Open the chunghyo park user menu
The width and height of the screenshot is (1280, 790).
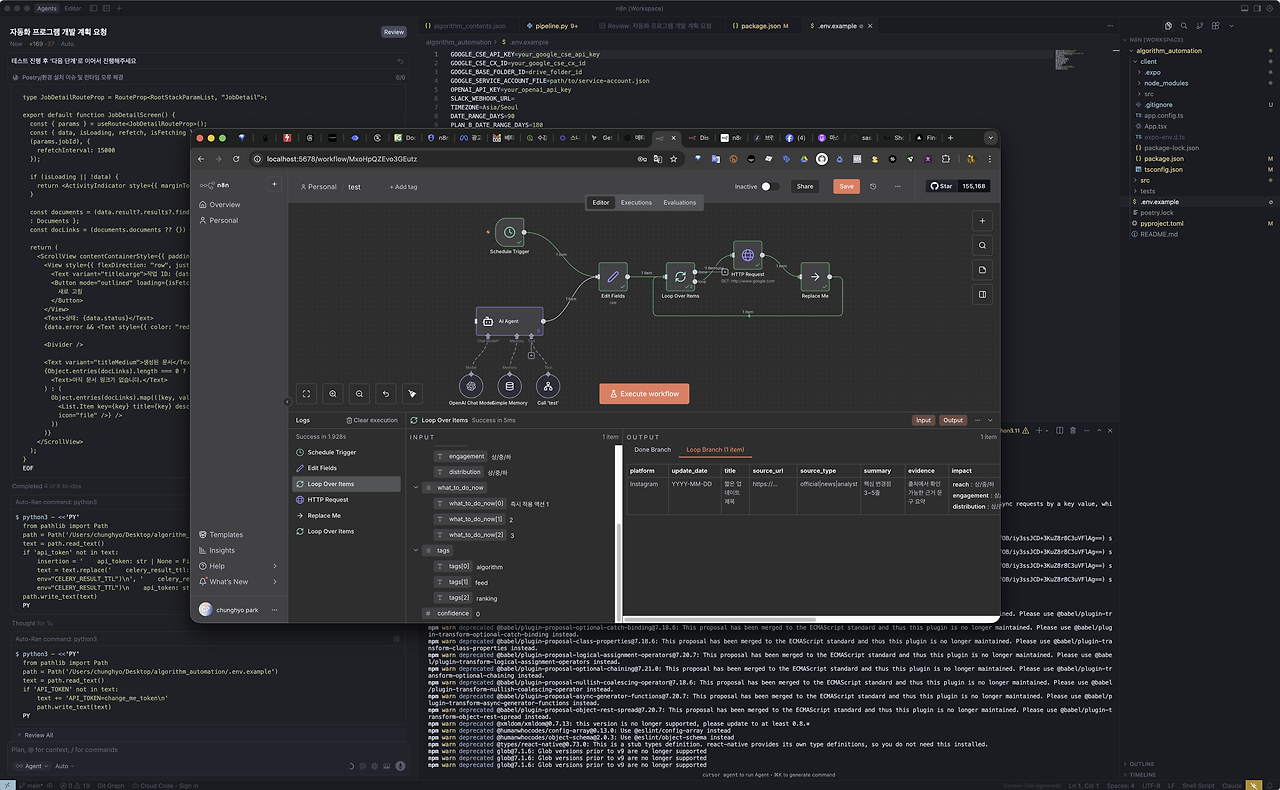pos(239,610)
